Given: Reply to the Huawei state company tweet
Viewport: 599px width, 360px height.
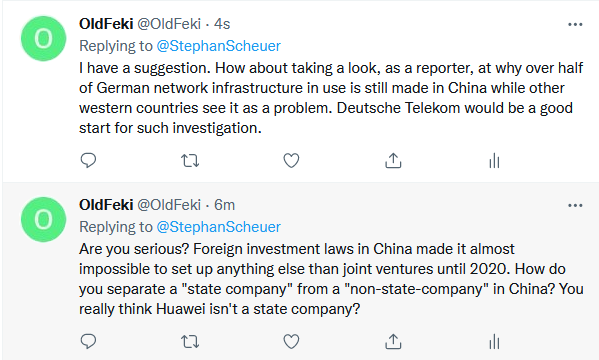Looking at the screenshot, I should coord(88,341).
